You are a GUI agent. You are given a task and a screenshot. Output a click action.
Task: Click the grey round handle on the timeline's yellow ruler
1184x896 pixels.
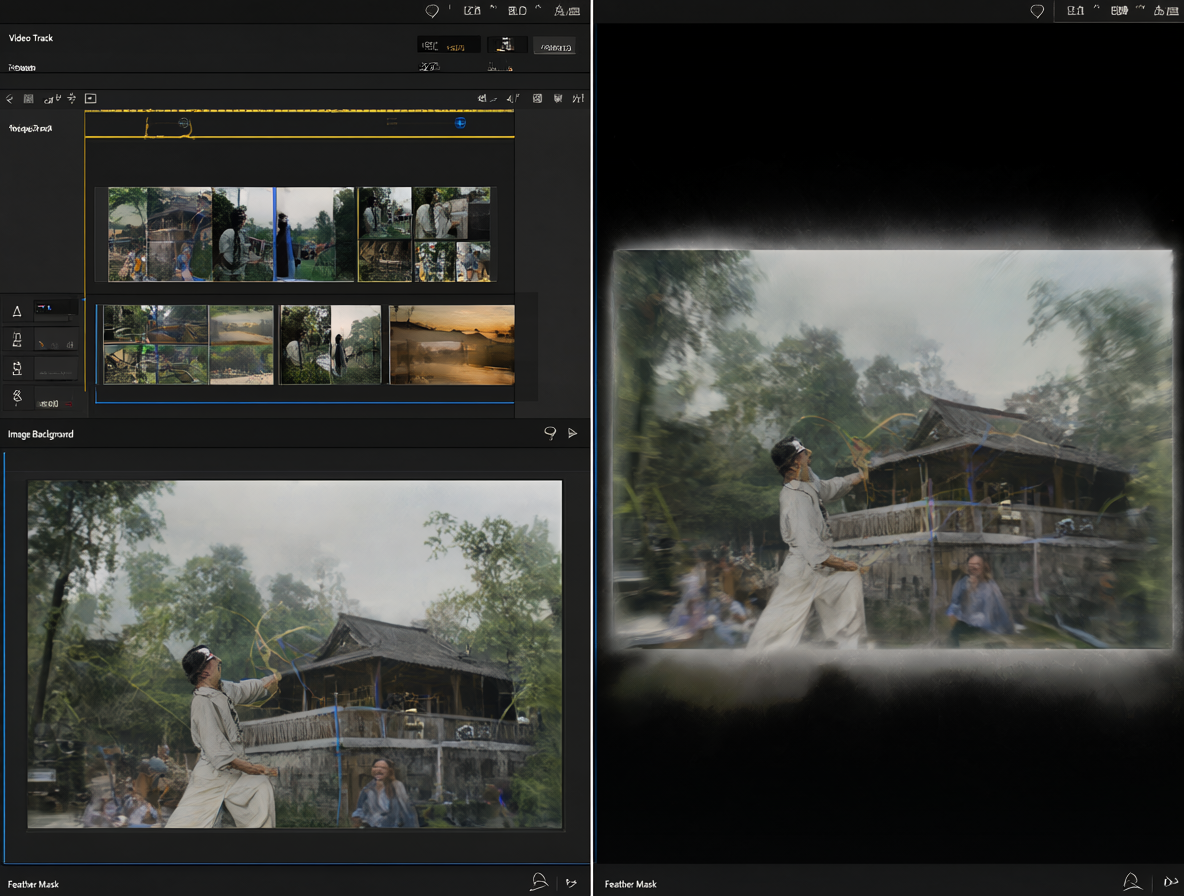coord(183,122)
